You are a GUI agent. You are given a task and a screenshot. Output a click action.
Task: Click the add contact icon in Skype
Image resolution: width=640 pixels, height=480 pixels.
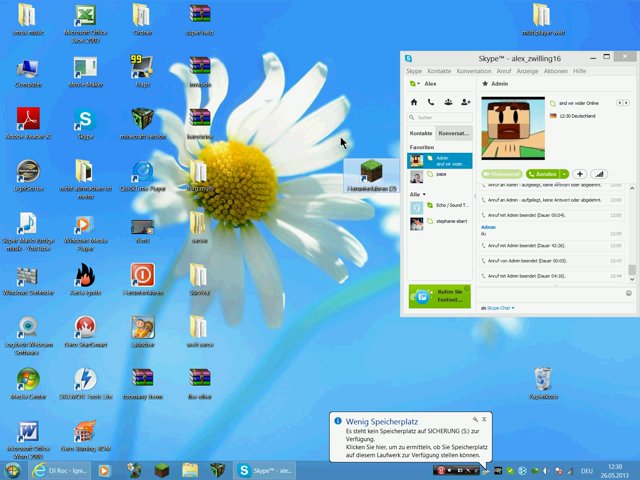465,102
